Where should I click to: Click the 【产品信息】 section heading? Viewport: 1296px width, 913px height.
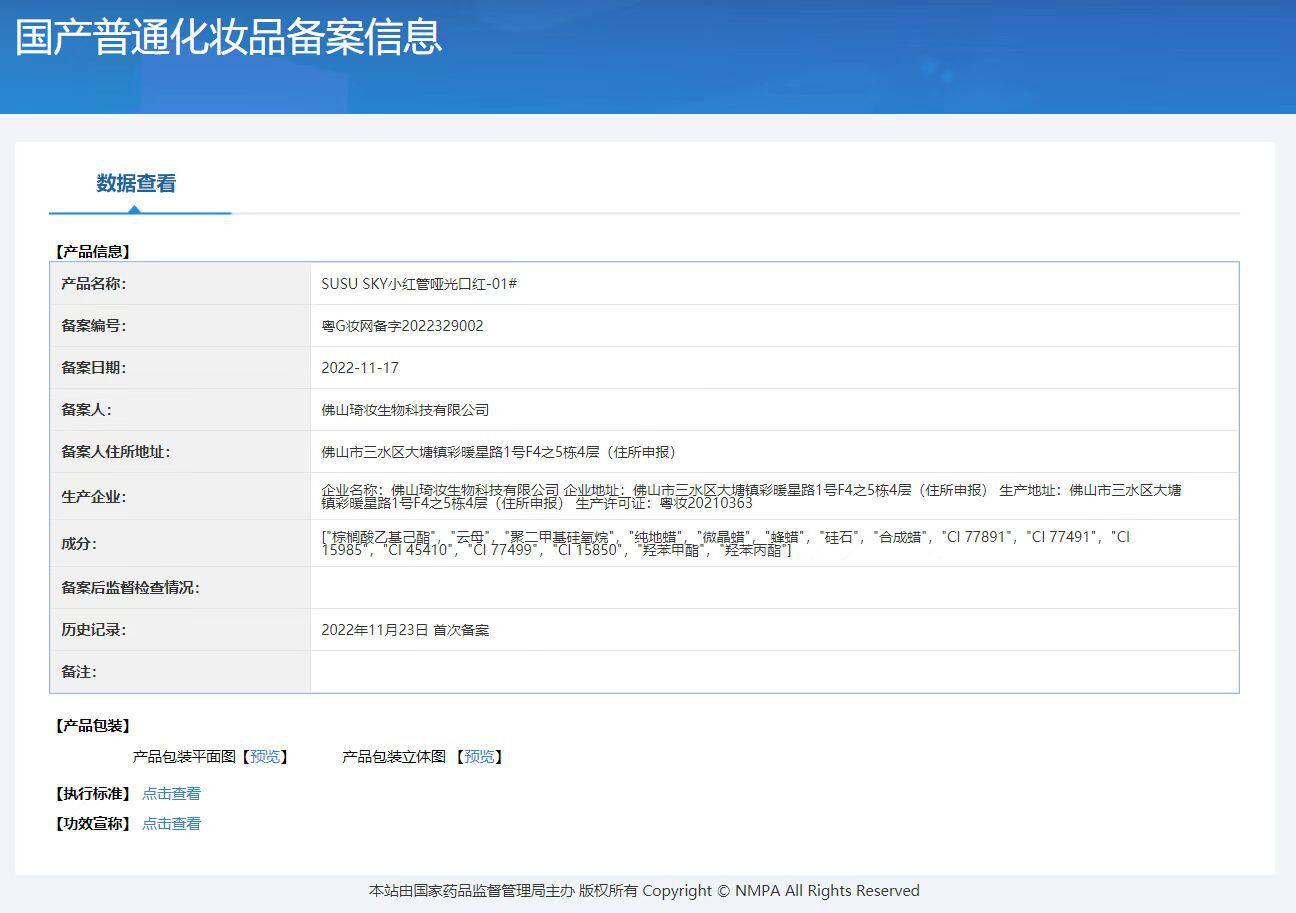tap(92, 252)
